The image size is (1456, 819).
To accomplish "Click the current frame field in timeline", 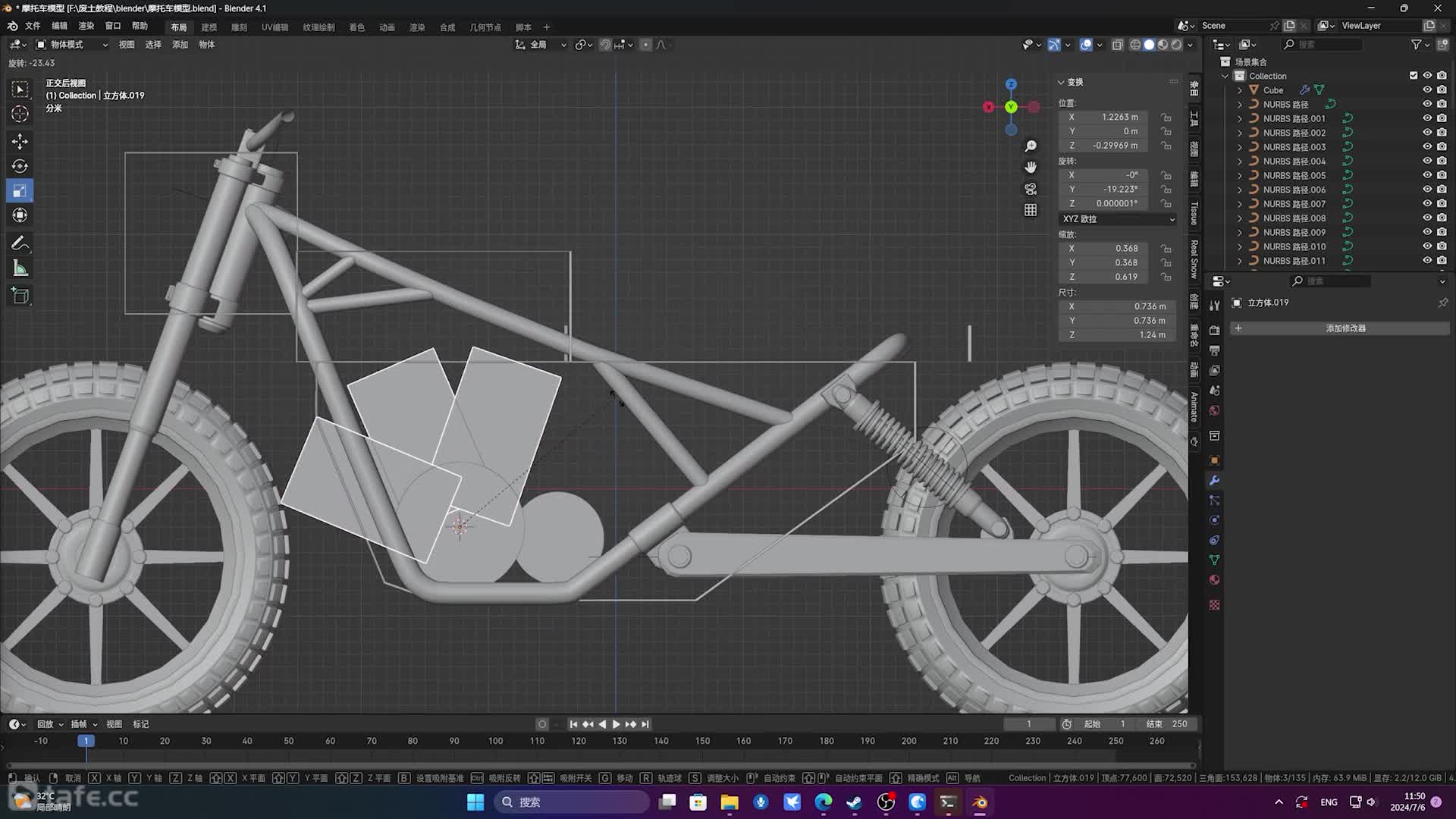I will 1029,724.
